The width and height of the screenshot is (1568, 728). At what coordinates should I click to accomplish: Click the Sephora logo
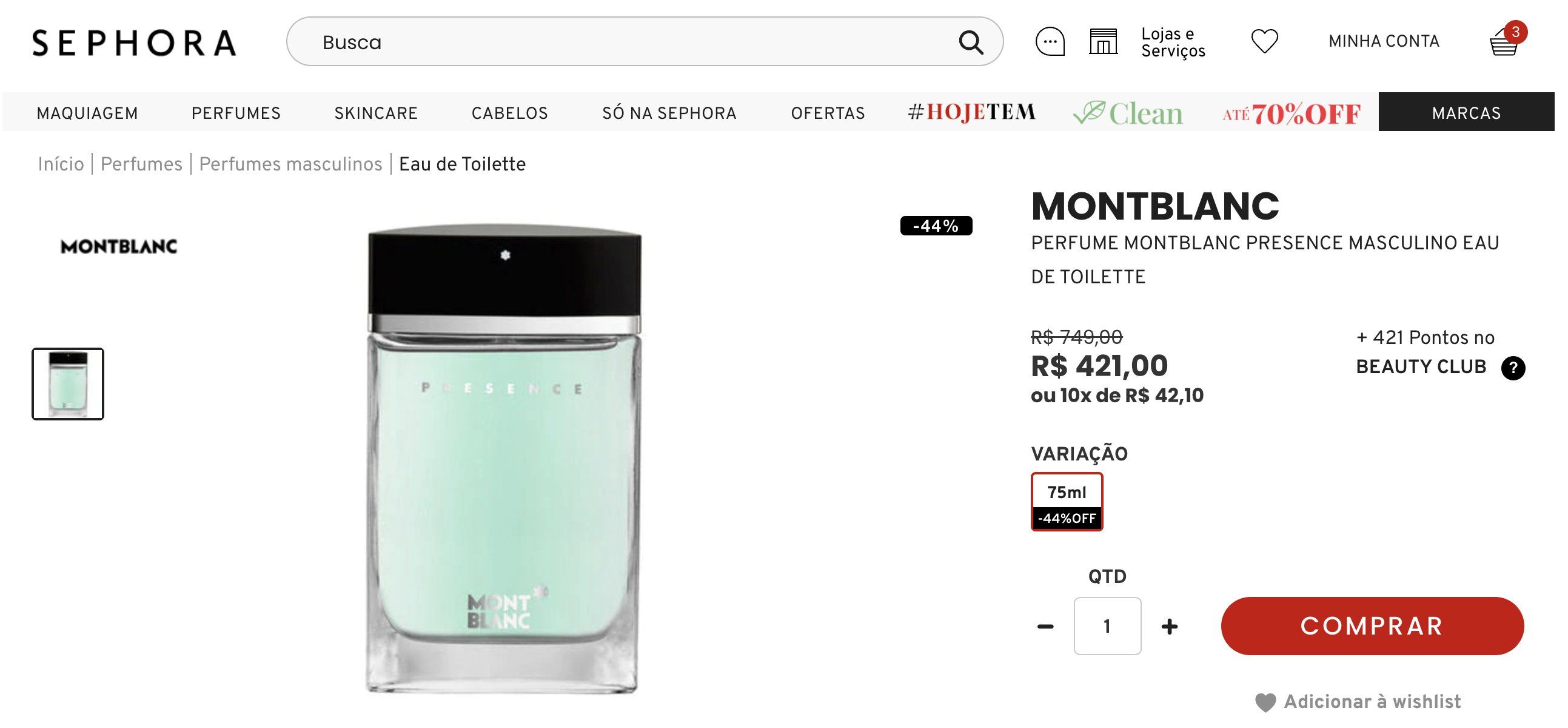click(x=134, y=42)
